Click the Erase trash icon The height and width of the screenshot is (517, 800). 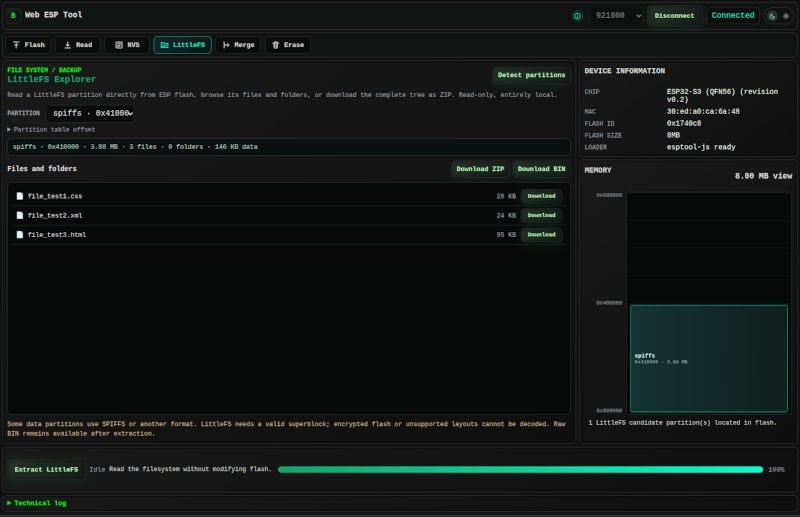(x=276, y=45)
